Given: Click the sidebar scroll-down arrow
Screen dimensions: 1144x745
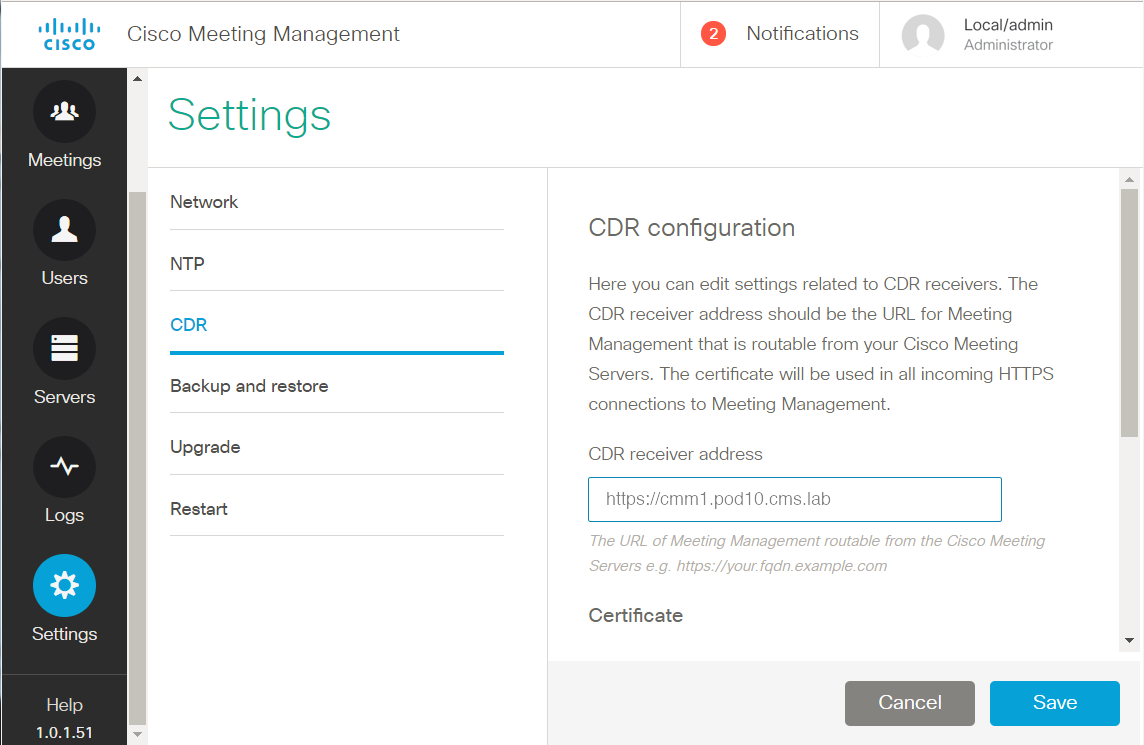Looking at the screenshot, I should pyautogui.click(x=137, y=734).
